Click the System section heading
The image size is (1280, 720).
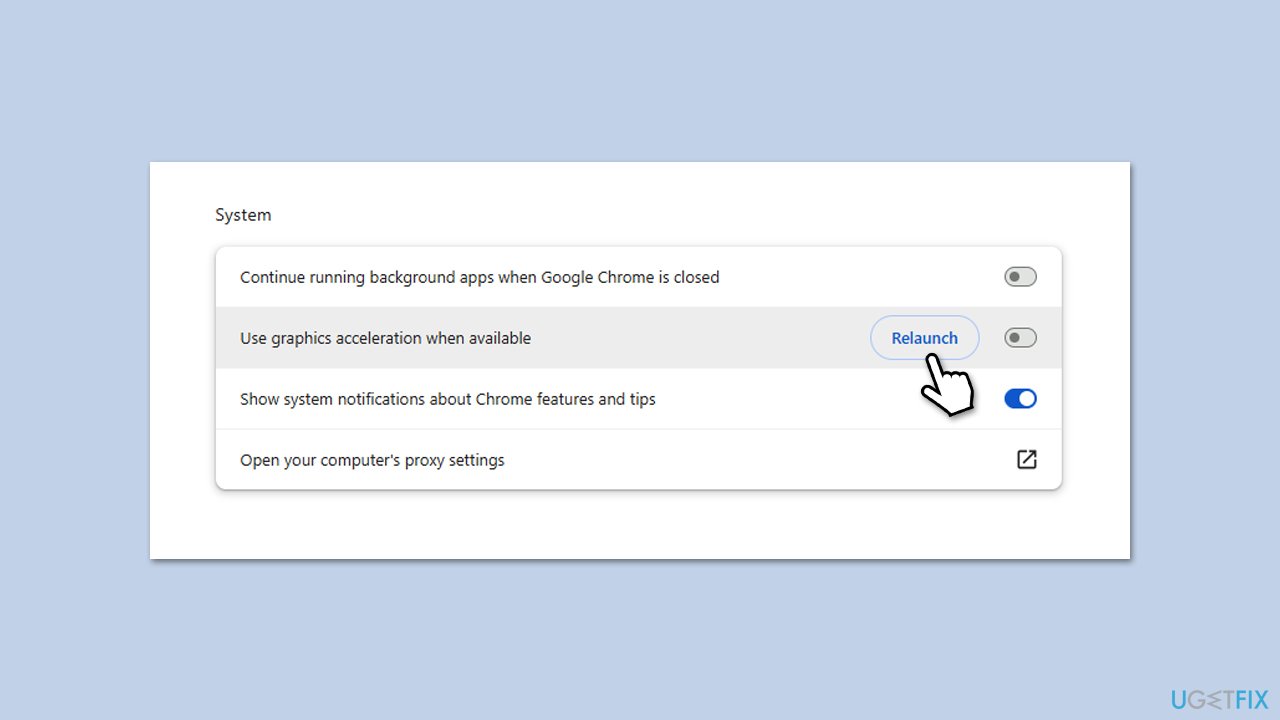[x=243, y=215]
